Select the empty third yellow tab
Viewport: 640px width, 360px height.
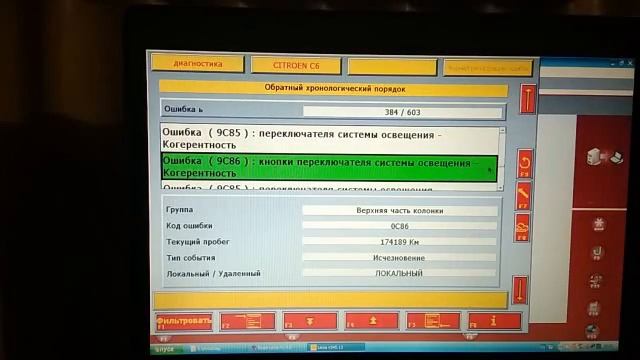(392, 67)
